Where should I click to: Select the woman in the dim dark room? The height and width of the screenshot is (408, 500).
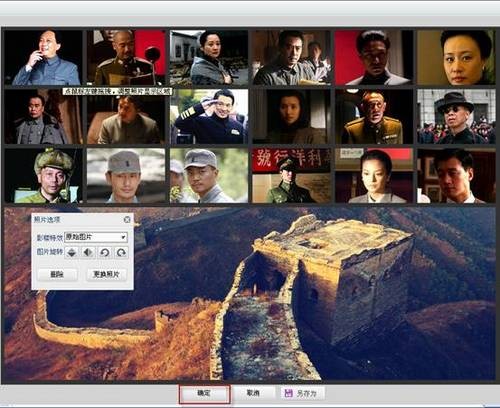click(x=292, y=117)
